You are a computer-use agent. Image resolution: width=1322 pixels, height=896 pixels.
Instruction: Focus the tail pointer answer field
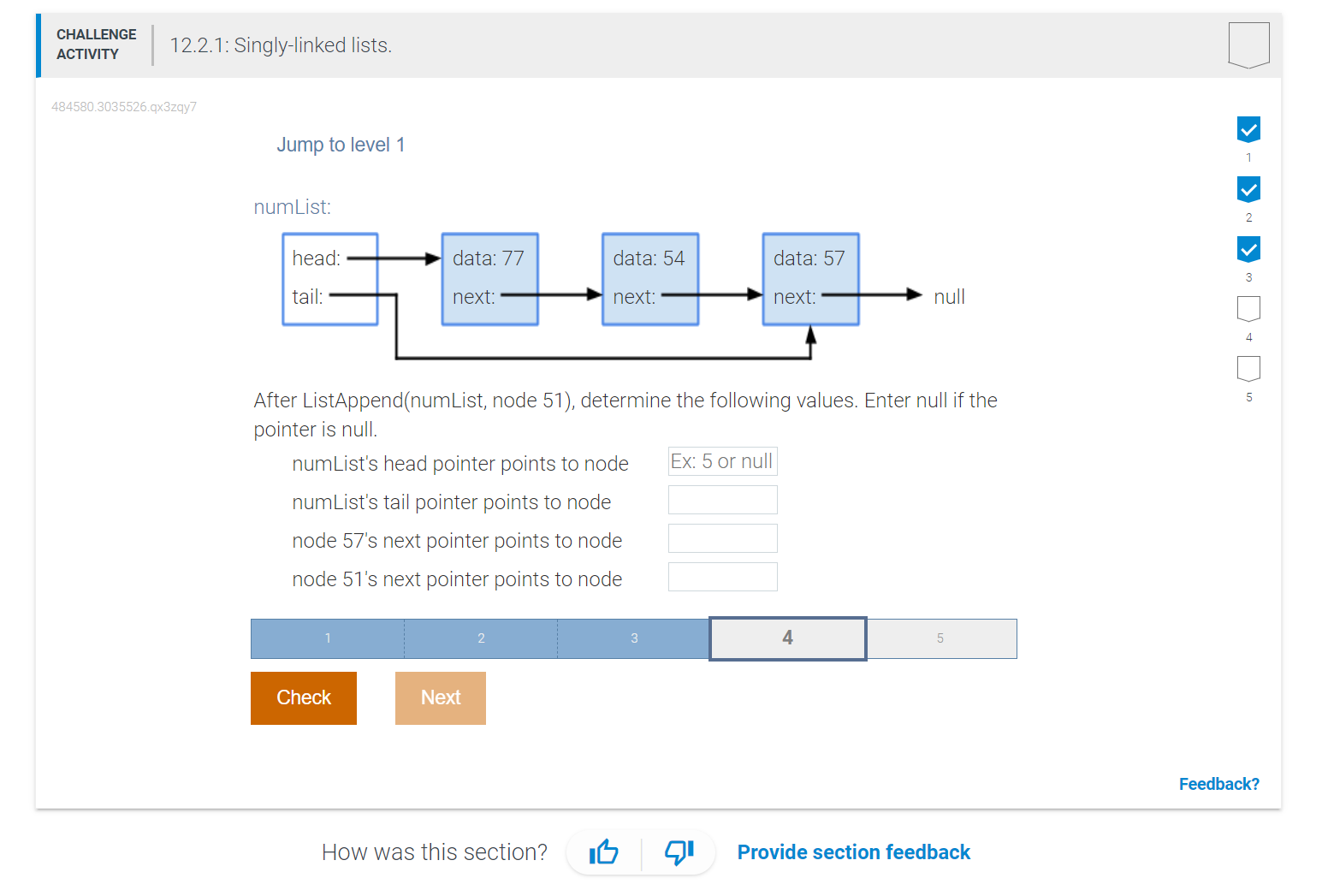(x=723, y=500)
